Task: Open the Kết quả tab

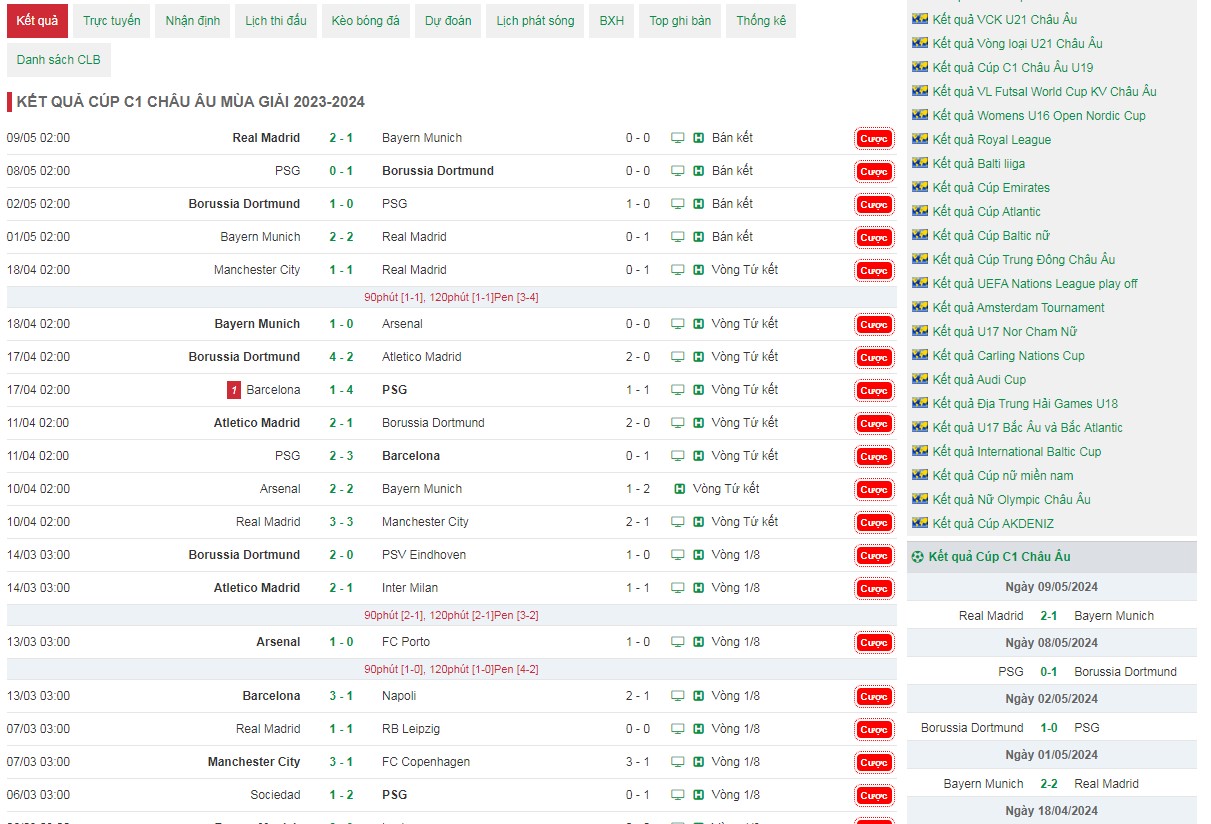Action: [x=37, y=21]
